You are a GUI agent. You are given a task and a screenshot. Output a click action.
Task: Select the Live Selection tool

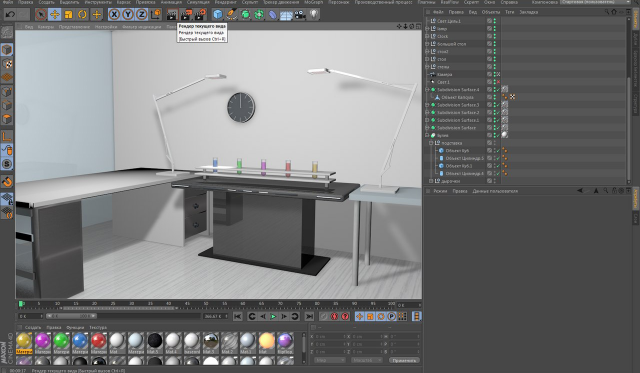[41, 15]
